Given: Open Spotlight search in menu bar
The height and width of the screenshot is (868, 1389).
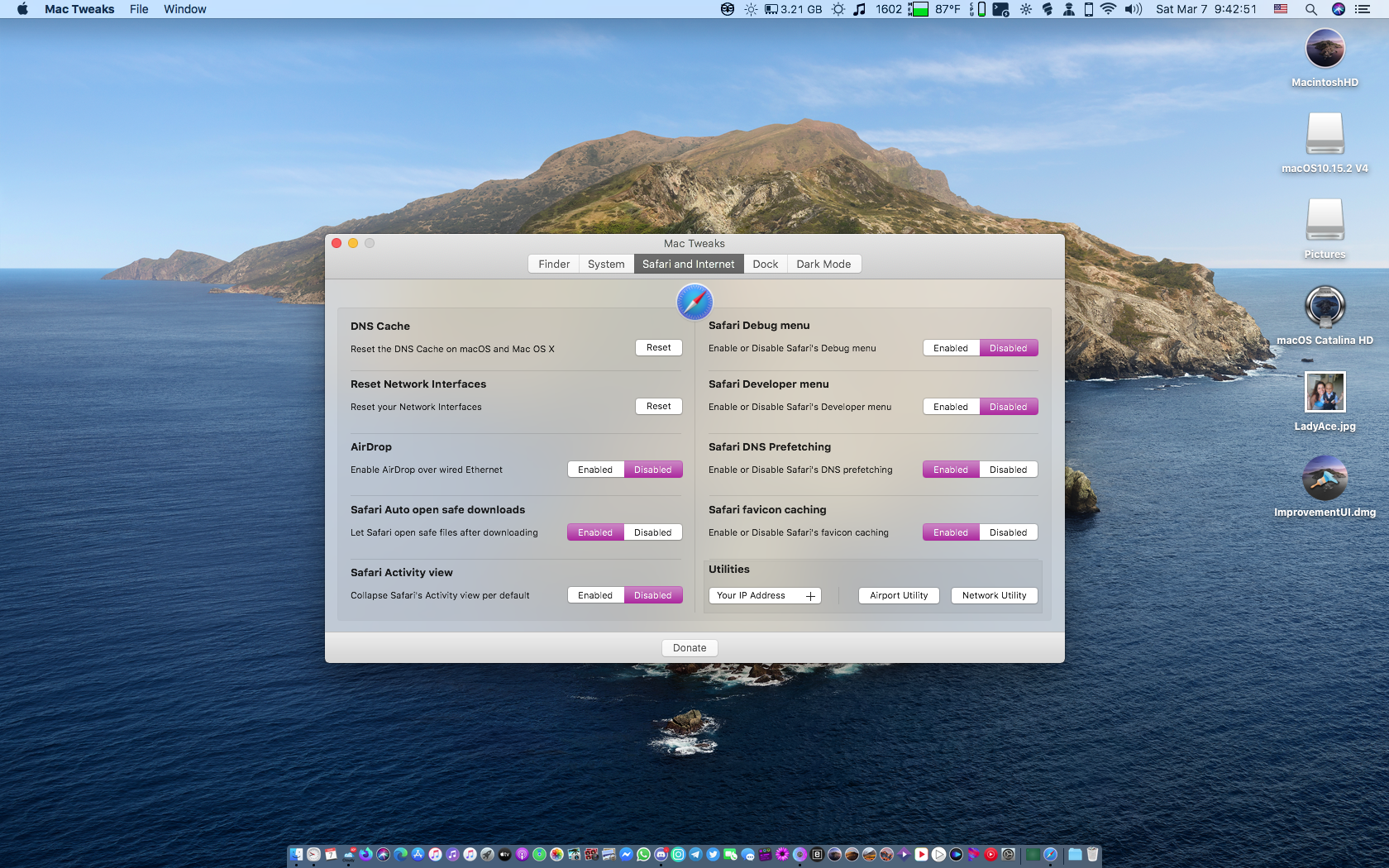Looking at the screenshot, I should coord(1310,9).
